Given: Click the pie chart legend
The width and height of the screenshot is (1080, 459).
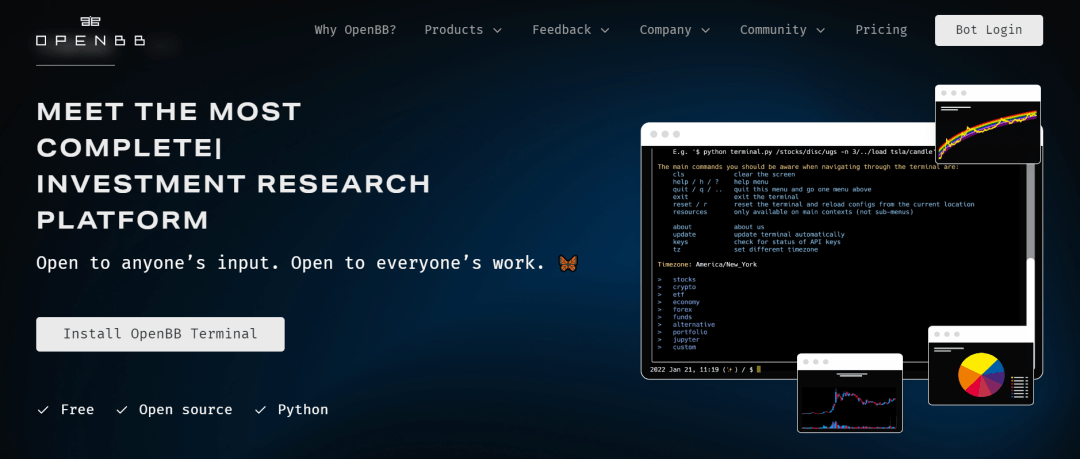Looking at the screenshot, I should [1019, 387].
